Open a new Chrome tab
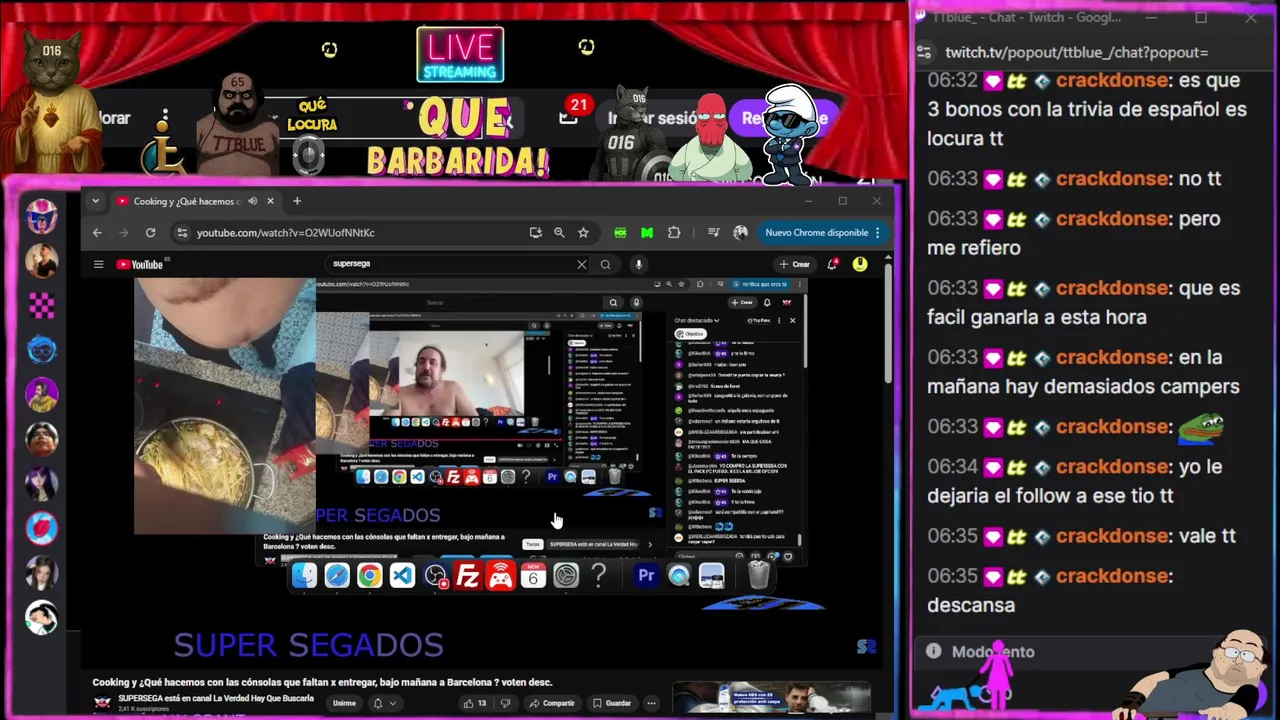Viewport: 1280px width, 720px height. click(297, 201)
